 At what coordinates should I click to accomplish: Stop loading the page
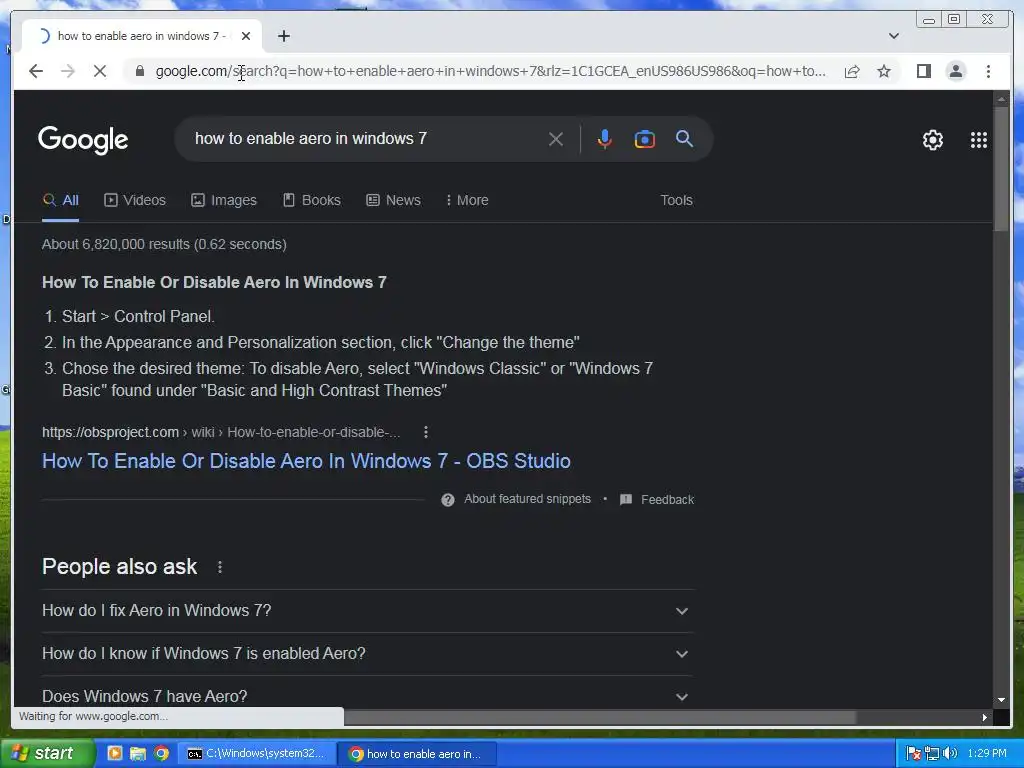[x=100, y=71]
